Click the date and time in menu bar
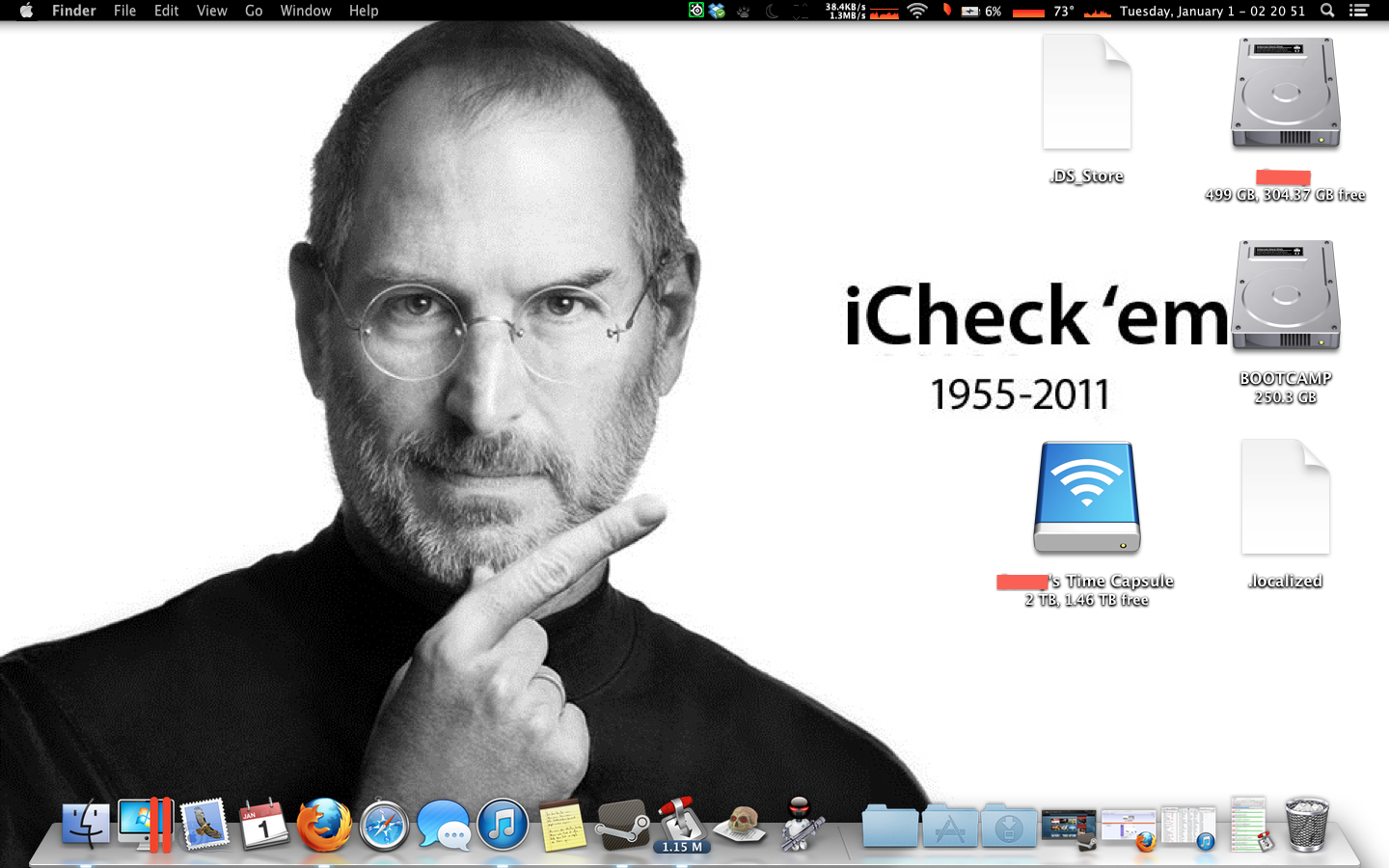1389x868 pixels. [1212, 11]
